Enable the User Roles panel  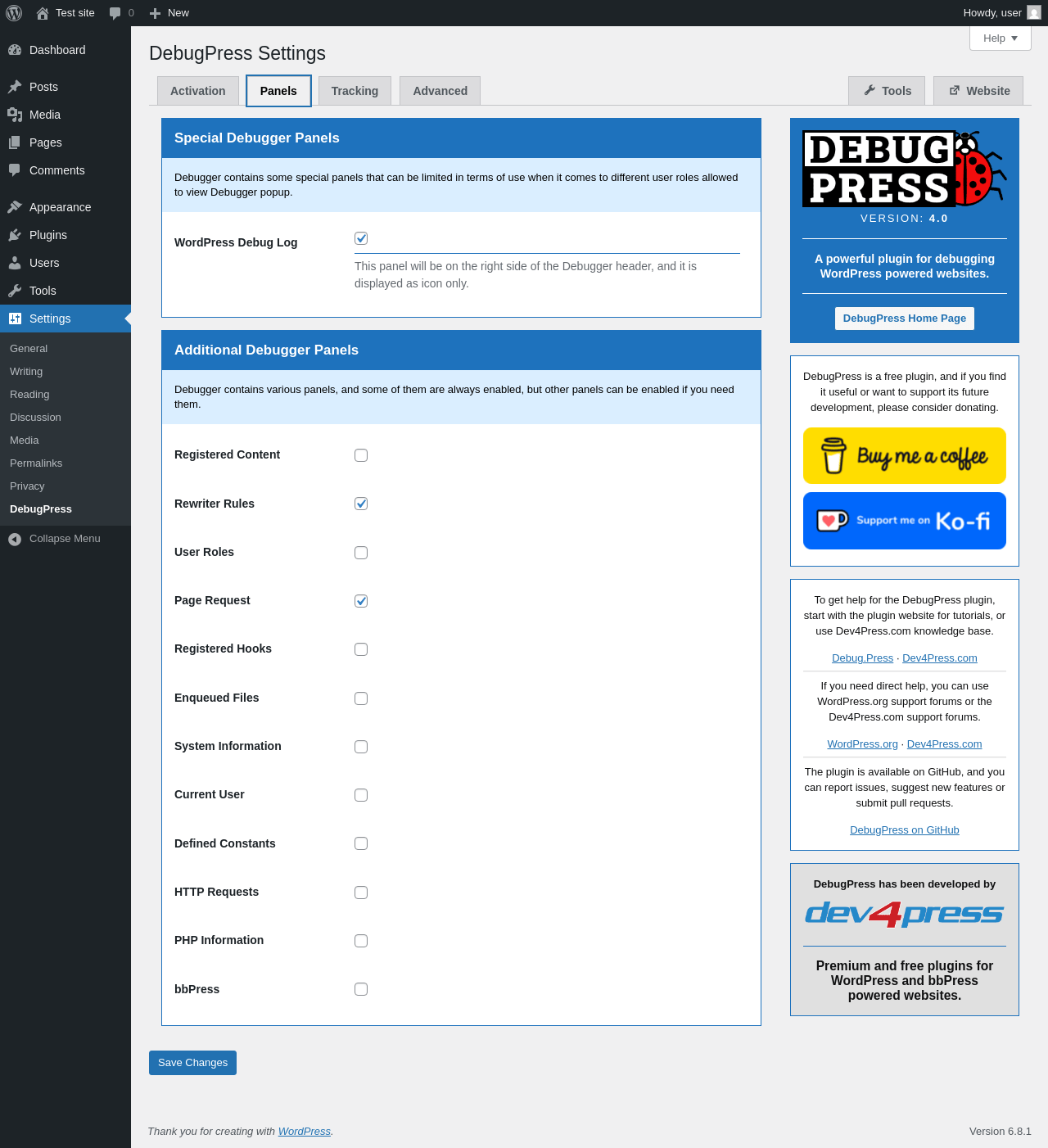(x=361, y=553)
